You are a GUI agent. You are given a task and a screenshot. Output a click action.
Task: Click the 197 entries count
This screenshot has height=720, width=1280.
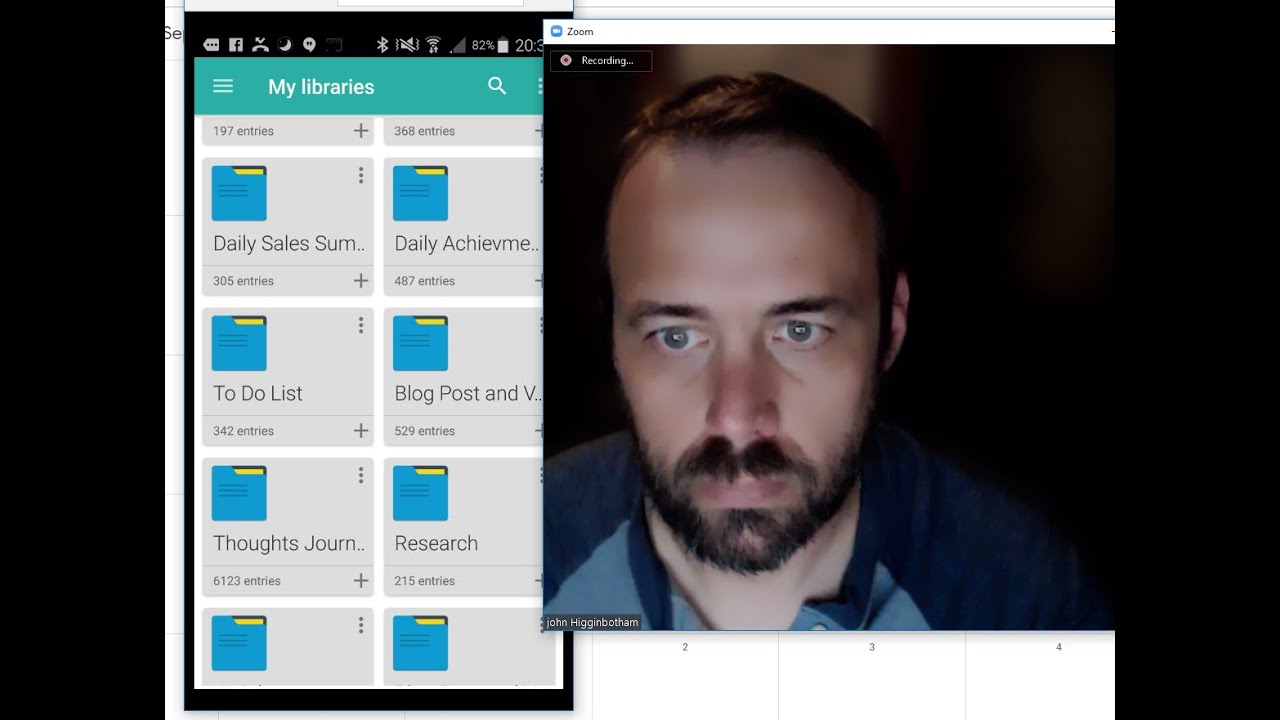pyautogui.click(x=243, y=131)
